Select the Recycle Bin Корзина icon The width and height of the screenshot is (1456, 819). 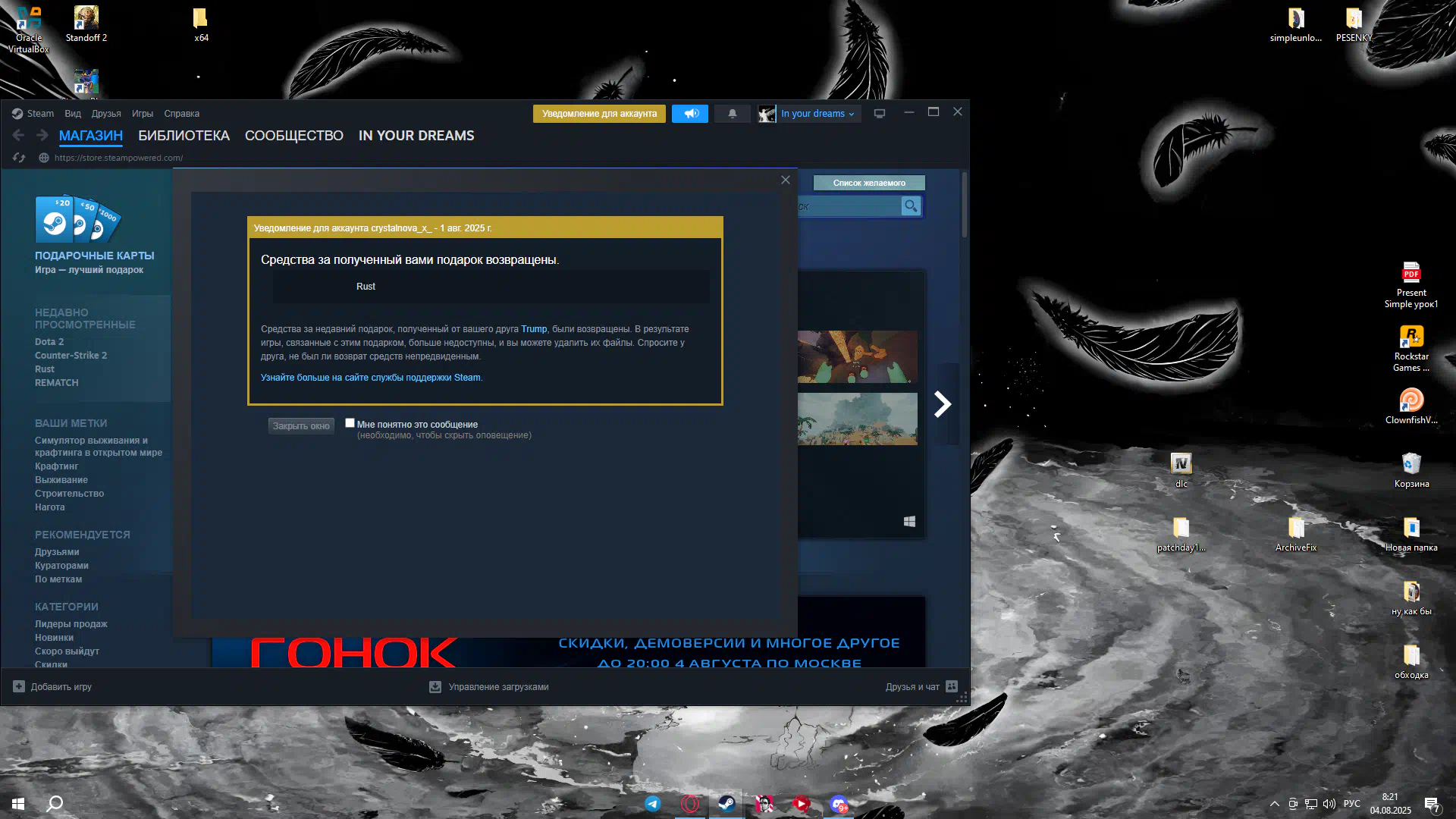point(1411,469)
